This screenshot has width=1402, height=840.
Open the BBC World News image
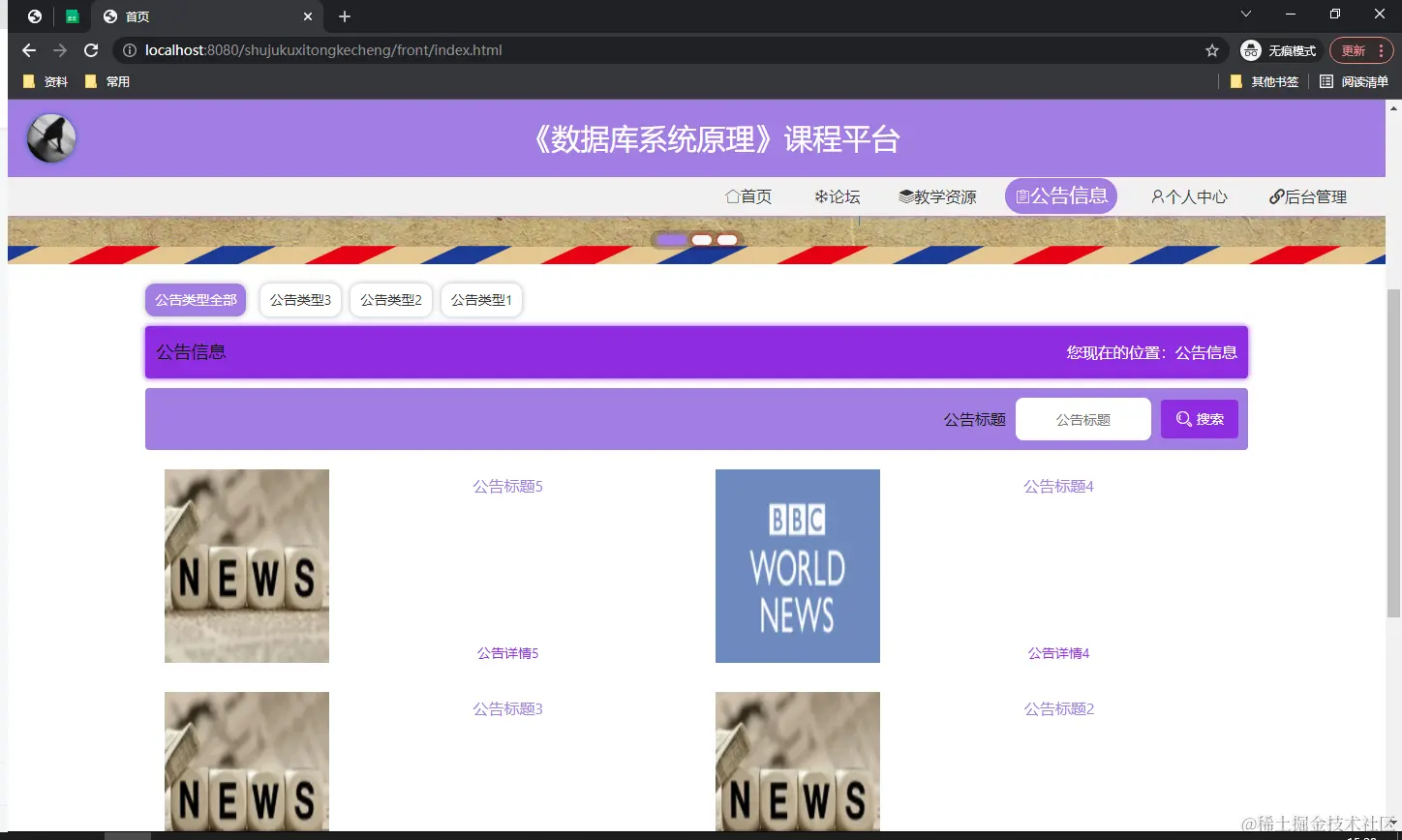click(x=798, y=566)
